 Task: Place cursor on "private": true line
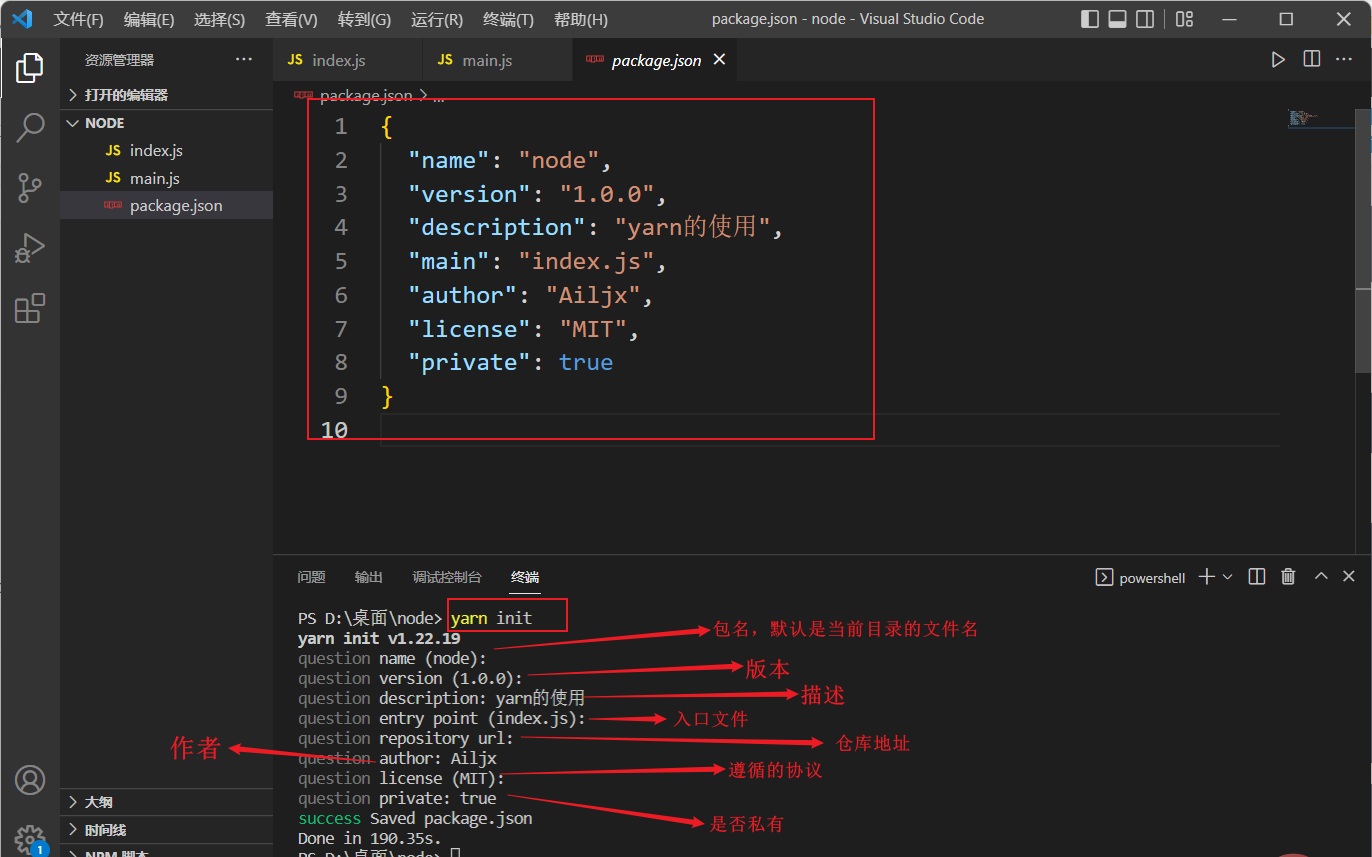(510, 362)
